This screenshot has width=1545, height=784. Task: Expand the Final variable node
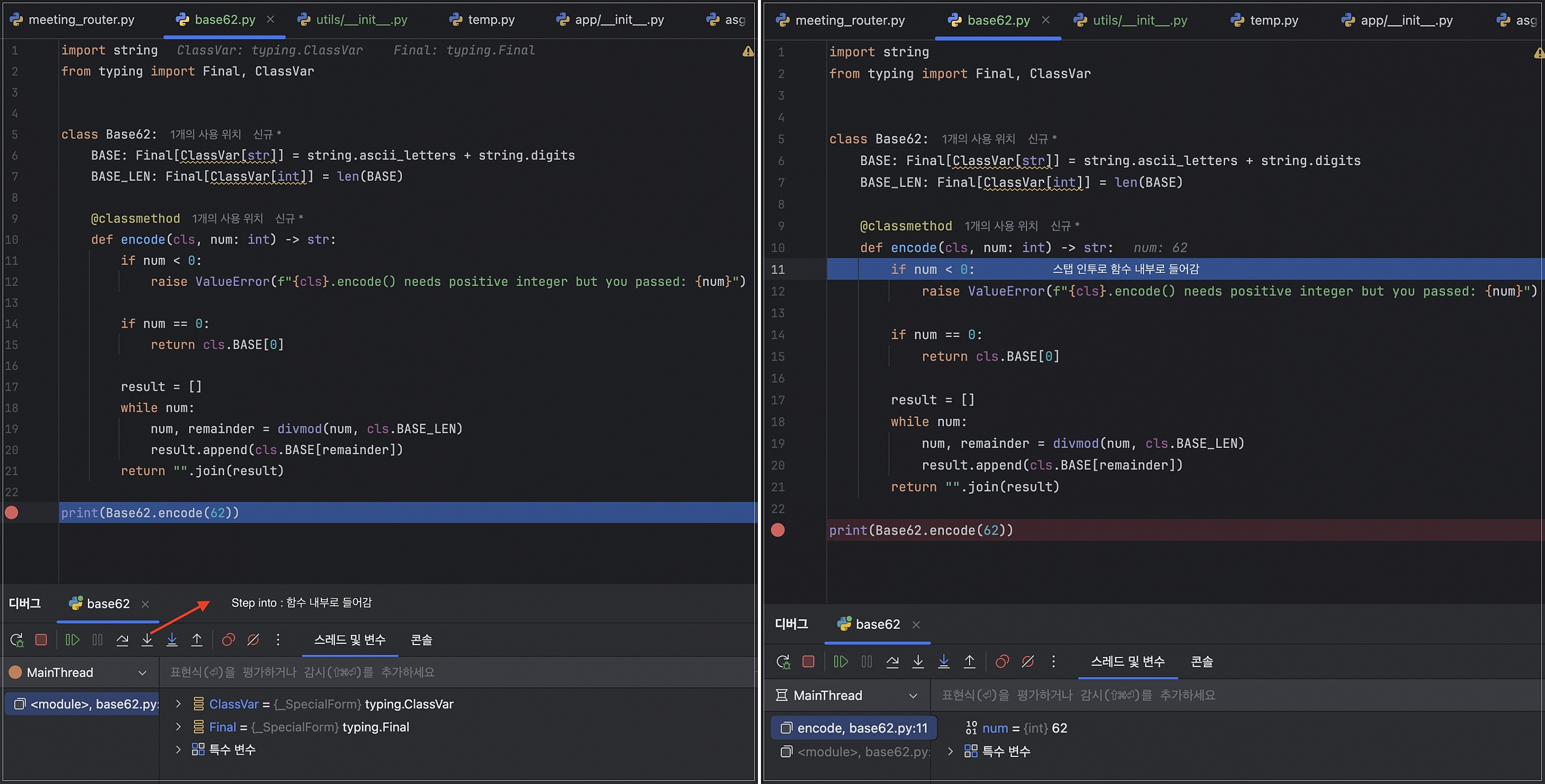coord(178,727)
